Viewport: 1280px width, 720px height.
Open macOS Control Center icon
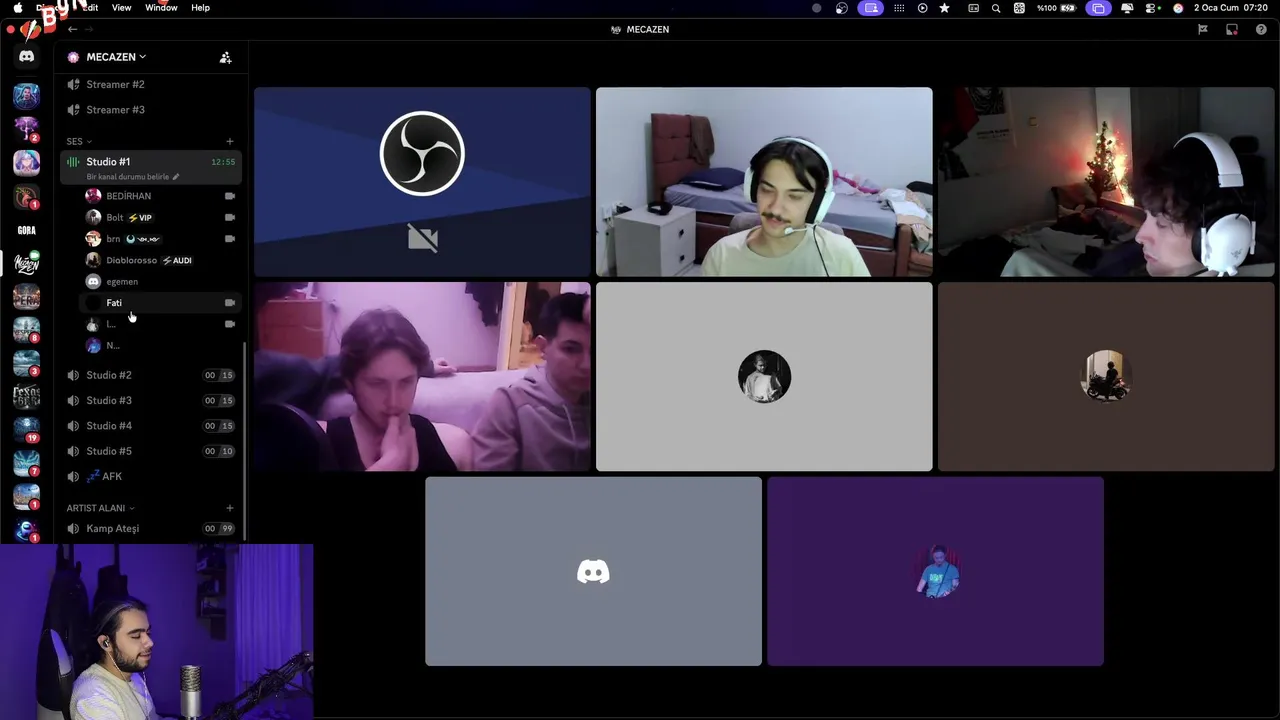(x=1152, y=8)
